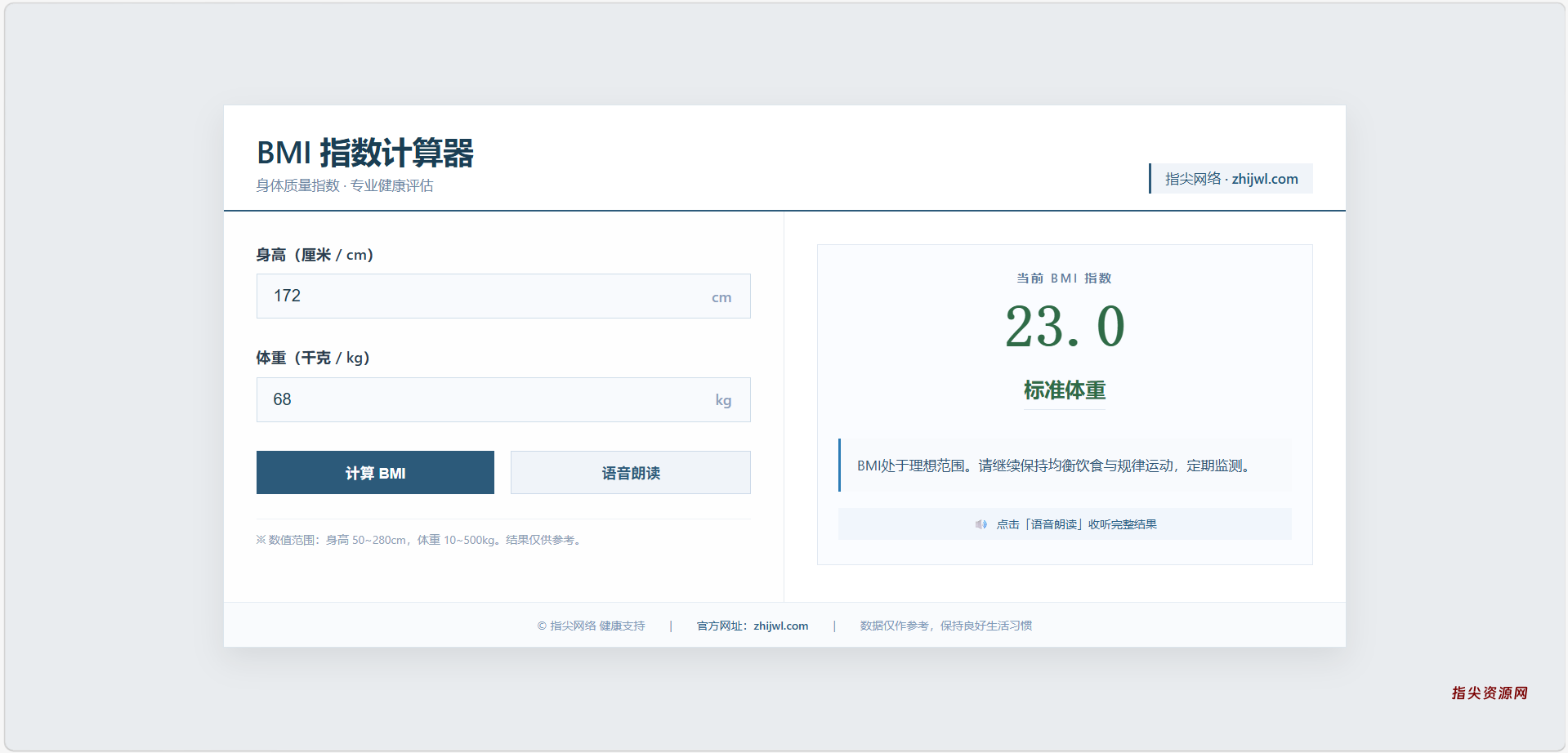The width and height of the screenshot is (1568, 753).
Task: Click the 当前 BMI 指数 heading
Action: pyautogui.click(x=1064, y=278)
